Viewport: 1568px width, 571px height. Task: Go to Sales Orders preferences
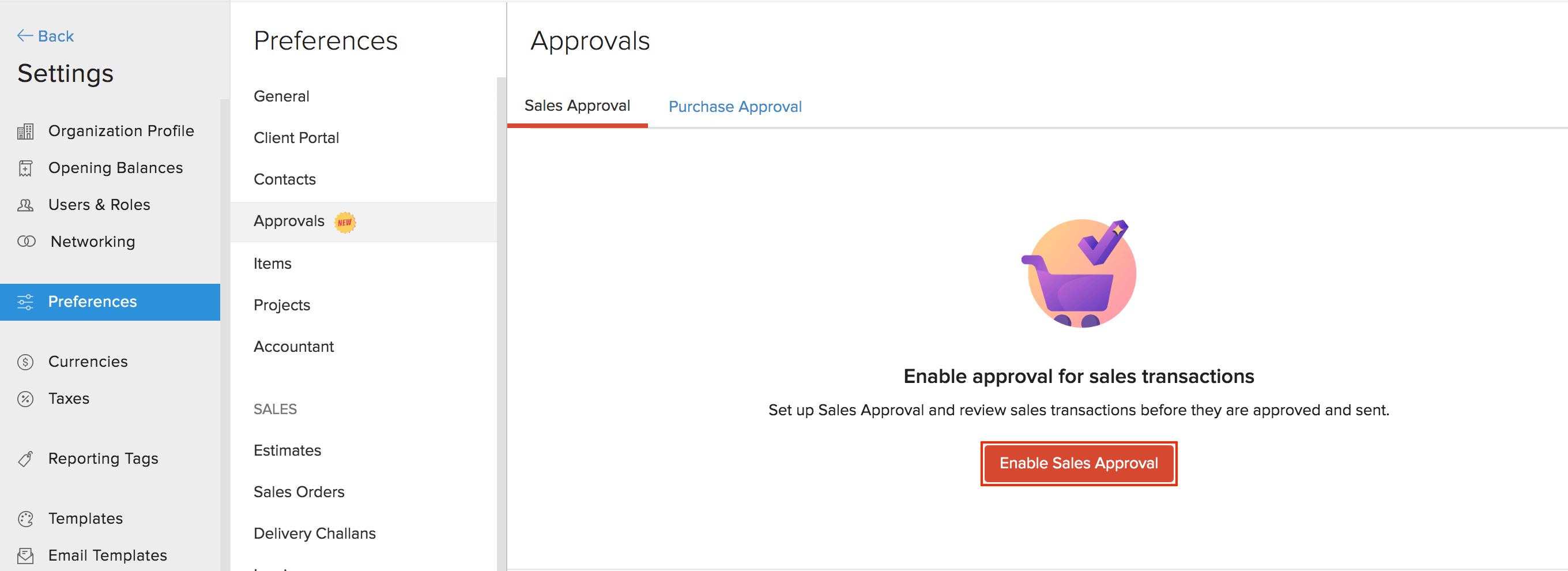[298, 492]
